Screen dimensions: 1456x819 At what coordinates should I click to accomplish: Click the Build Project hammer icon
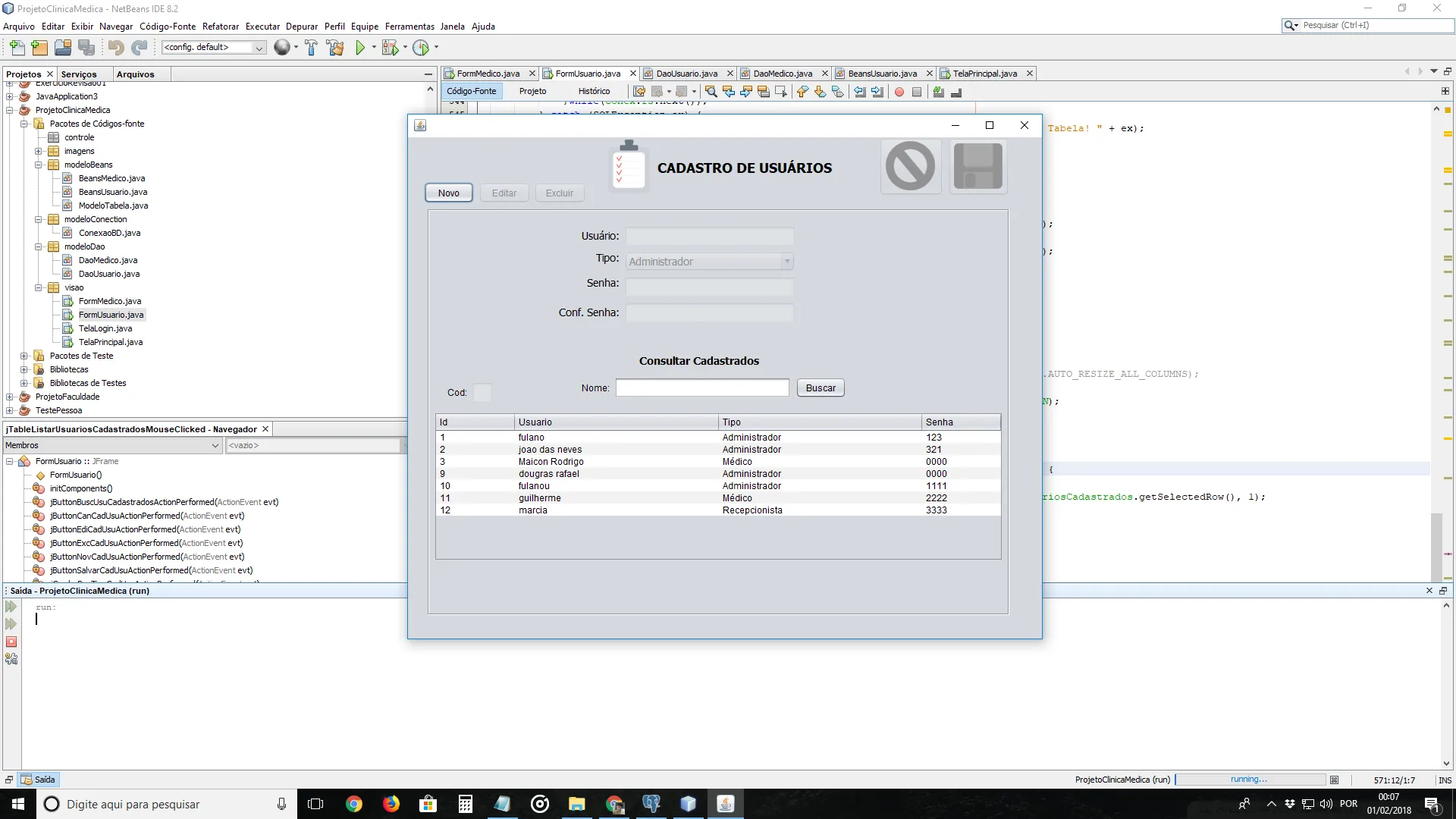[311, 48]
